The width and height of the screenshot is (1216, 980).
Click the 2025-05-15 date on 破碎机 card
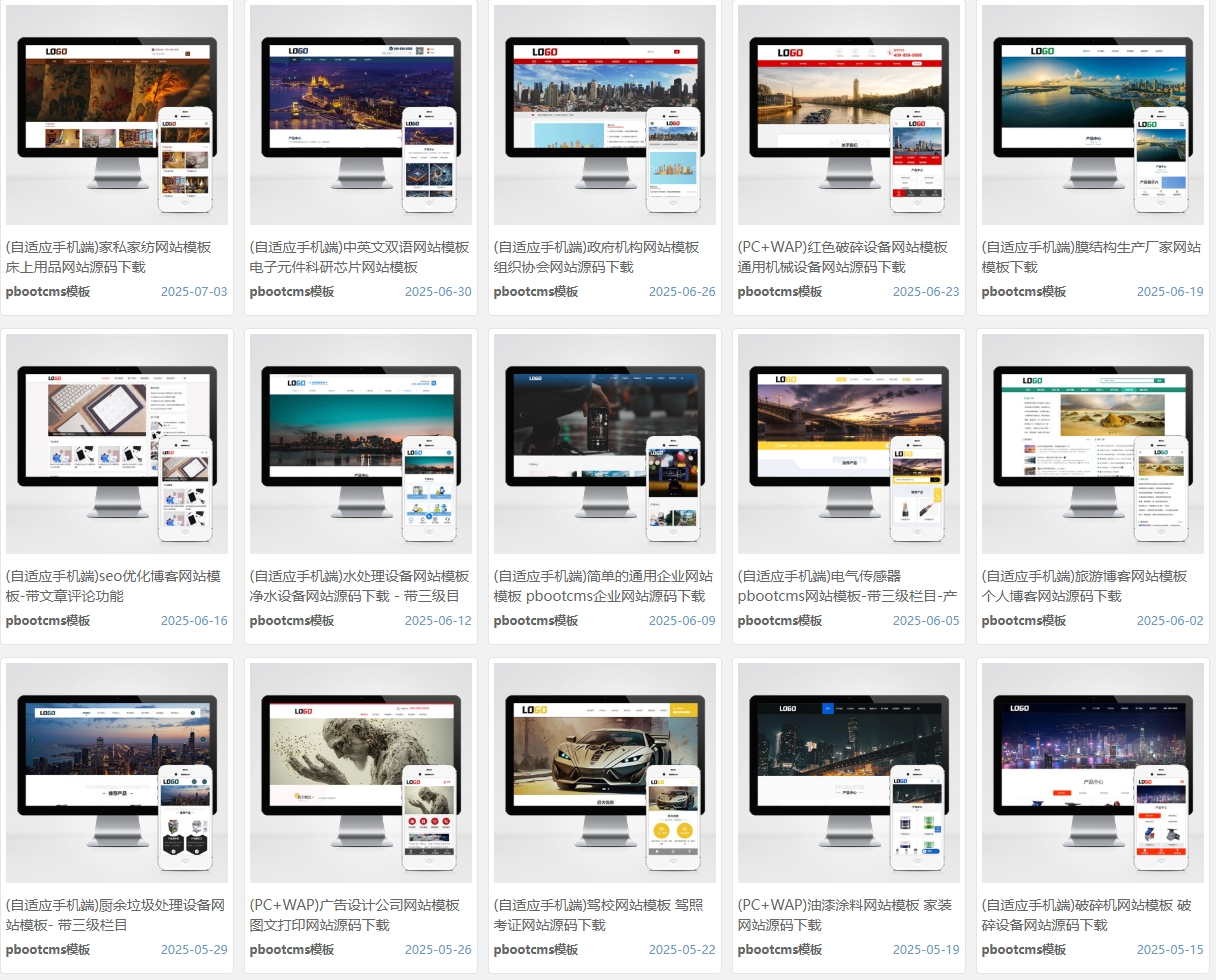coord(1170,950)
